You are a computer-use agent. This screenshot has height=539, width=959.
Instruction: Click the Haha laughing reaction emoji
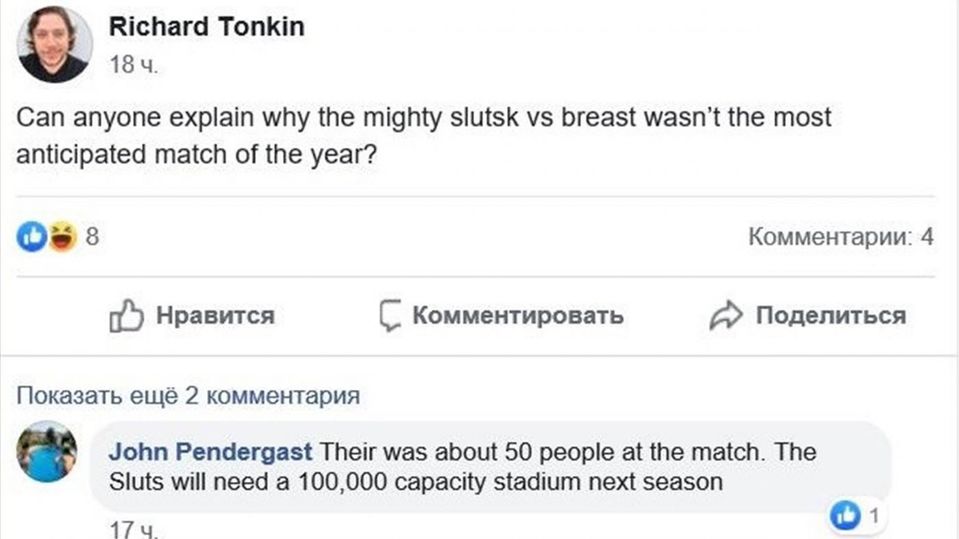click(x=61, y=238)
